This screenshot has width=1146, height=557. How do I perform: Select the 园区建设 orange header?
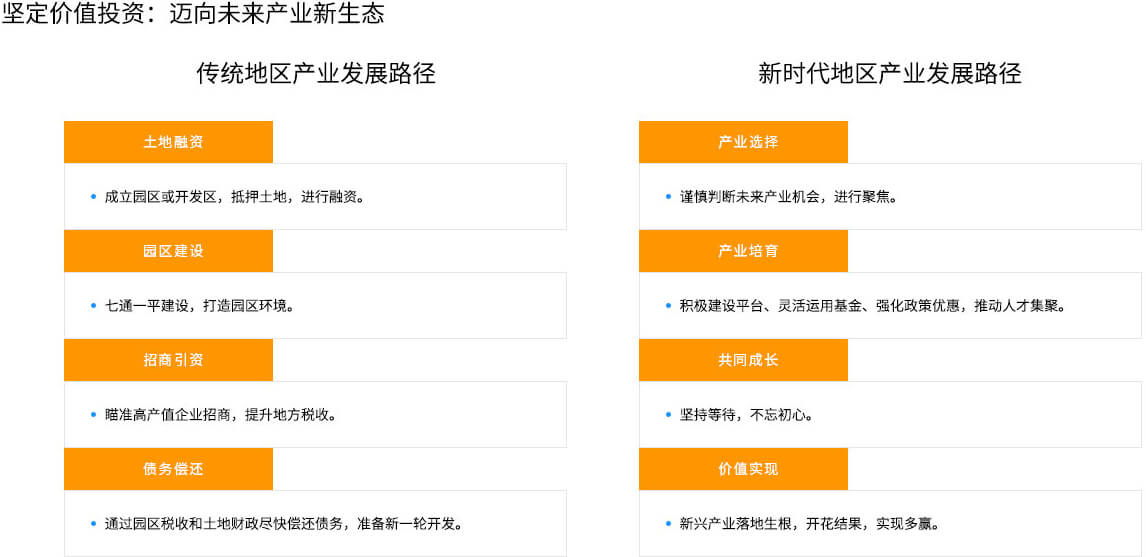pos(168,251)
